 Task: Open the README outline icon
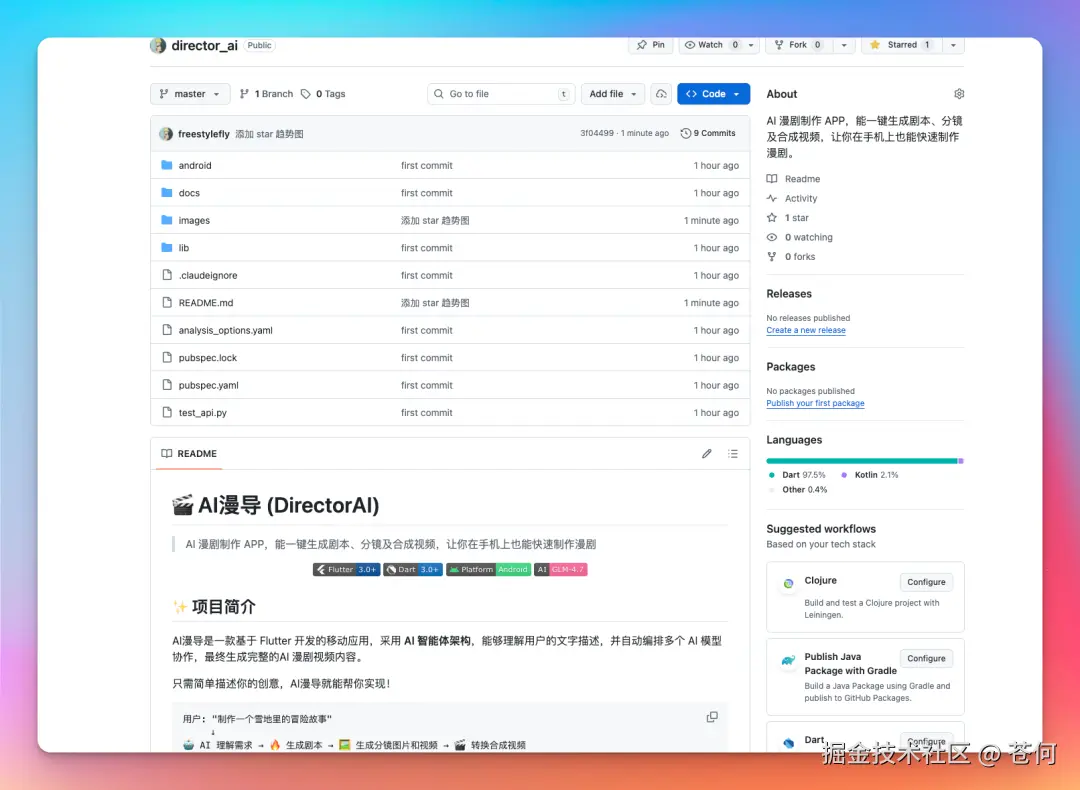click(x=733, y=453)
